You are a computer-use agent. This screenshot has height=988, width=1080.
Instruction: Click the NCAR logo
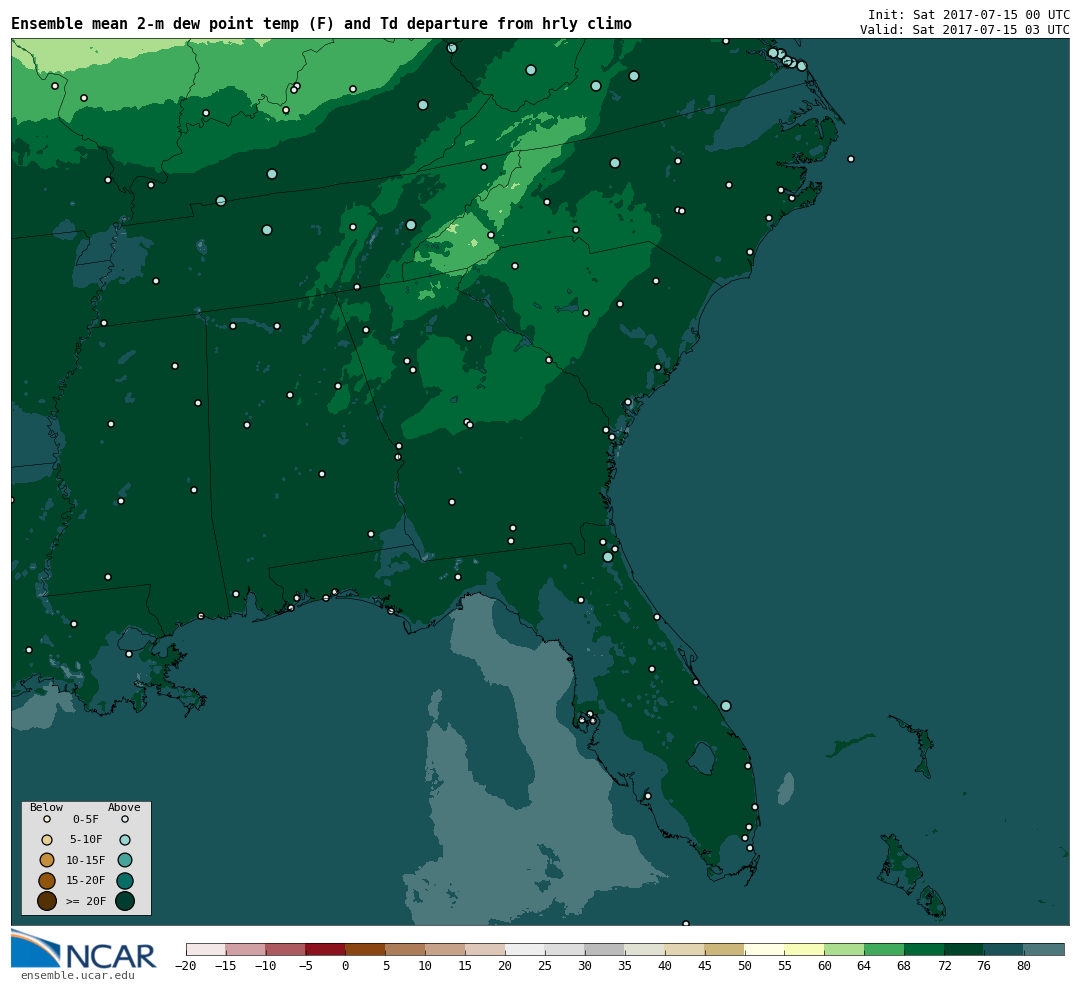pos(84,949)
